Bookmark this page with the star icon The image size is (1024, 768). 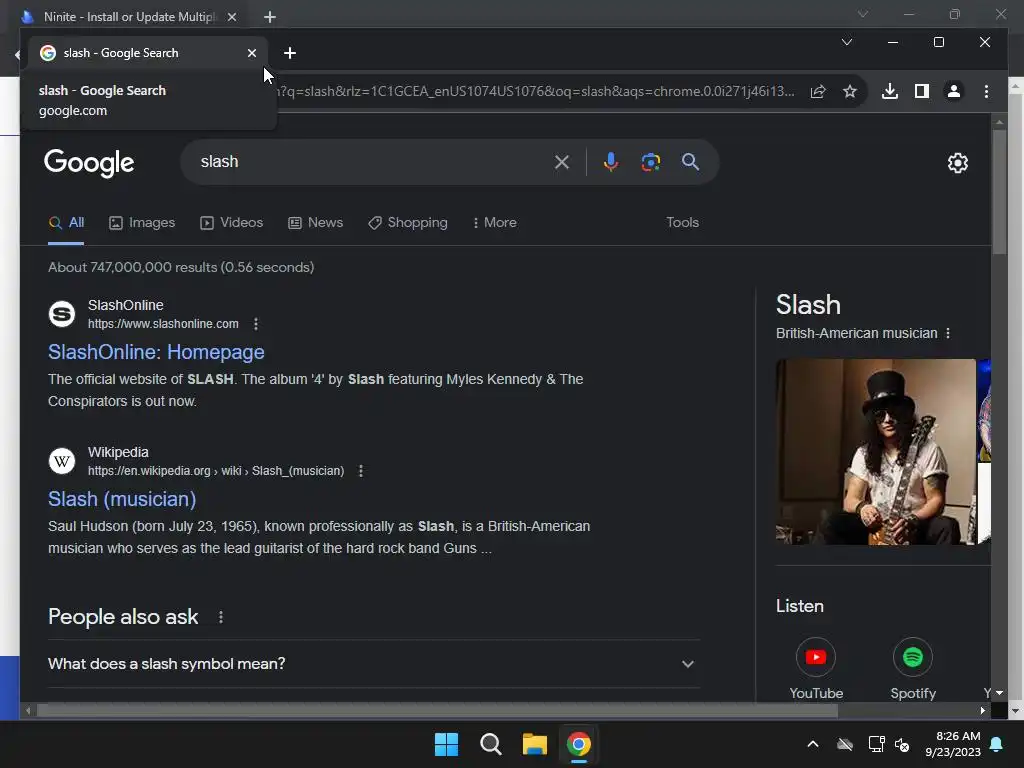tap(850, 91)
